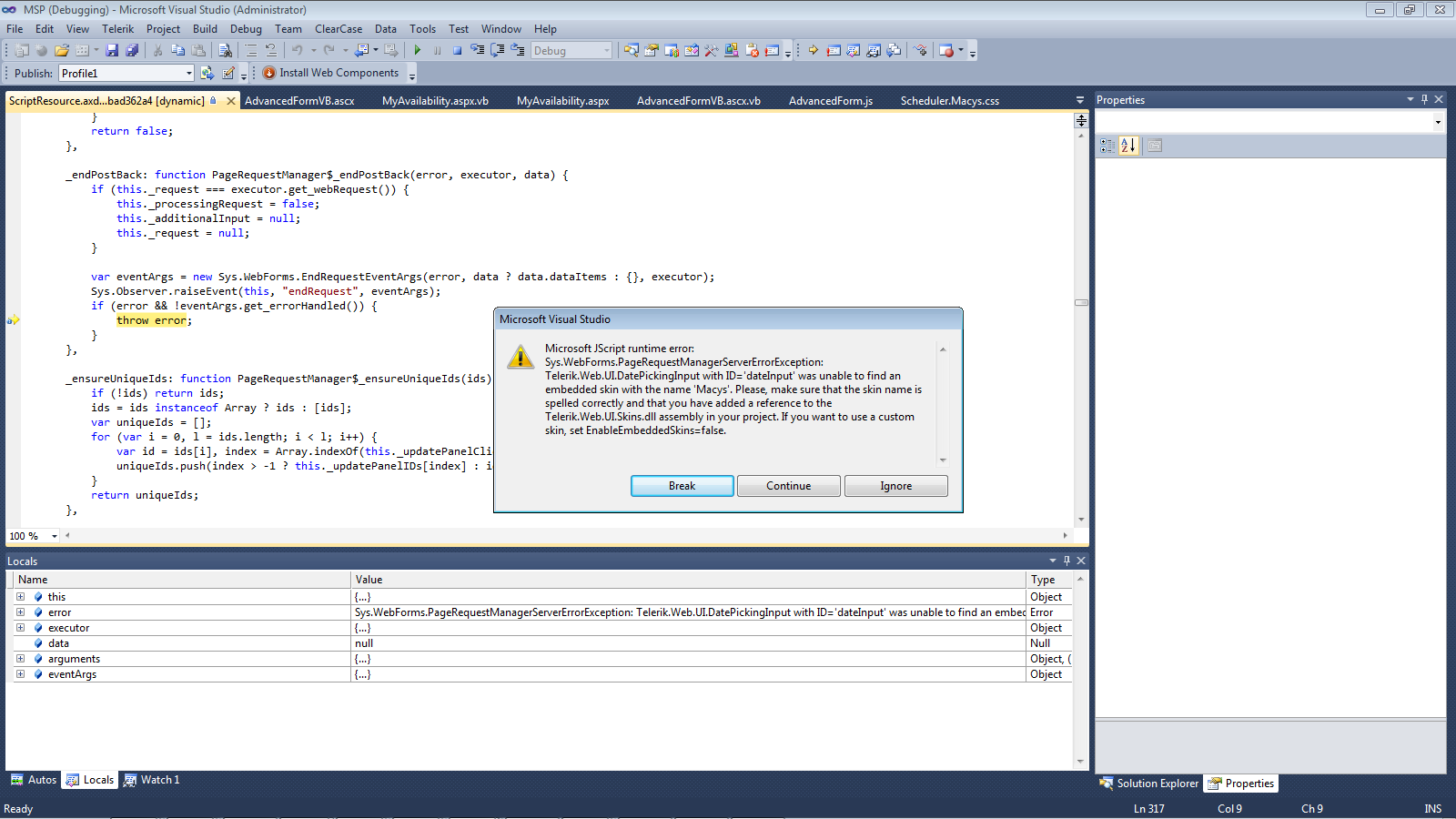Switch to Autos debug tab
Screen dimensions: 1456x819
click(x=34, y=780)
